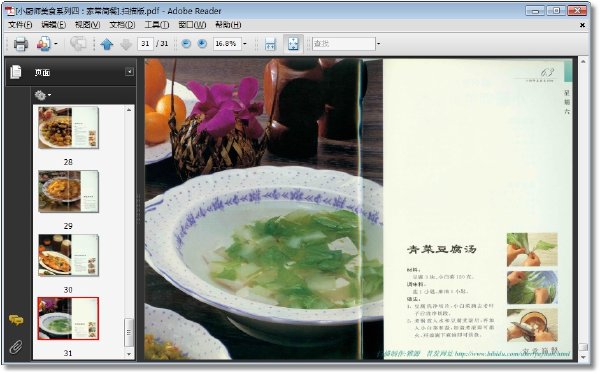Click the collaborate speech bubble toolbar icon
The height and width of the screenshot is (374, 600).
click(x=78, y=44)
